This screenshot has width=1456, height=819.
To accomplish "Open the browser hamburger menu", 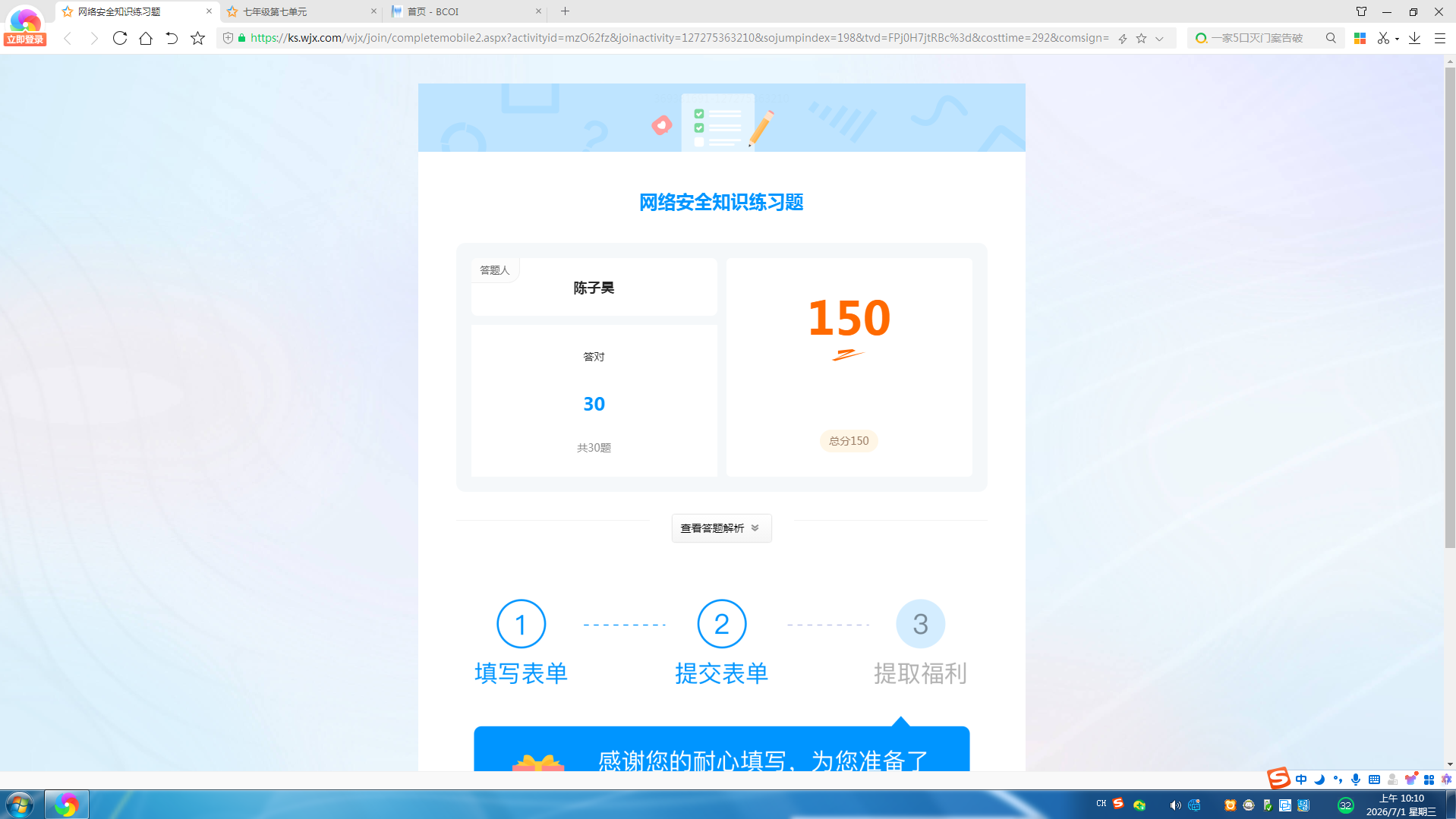I will coord(1439,38).
